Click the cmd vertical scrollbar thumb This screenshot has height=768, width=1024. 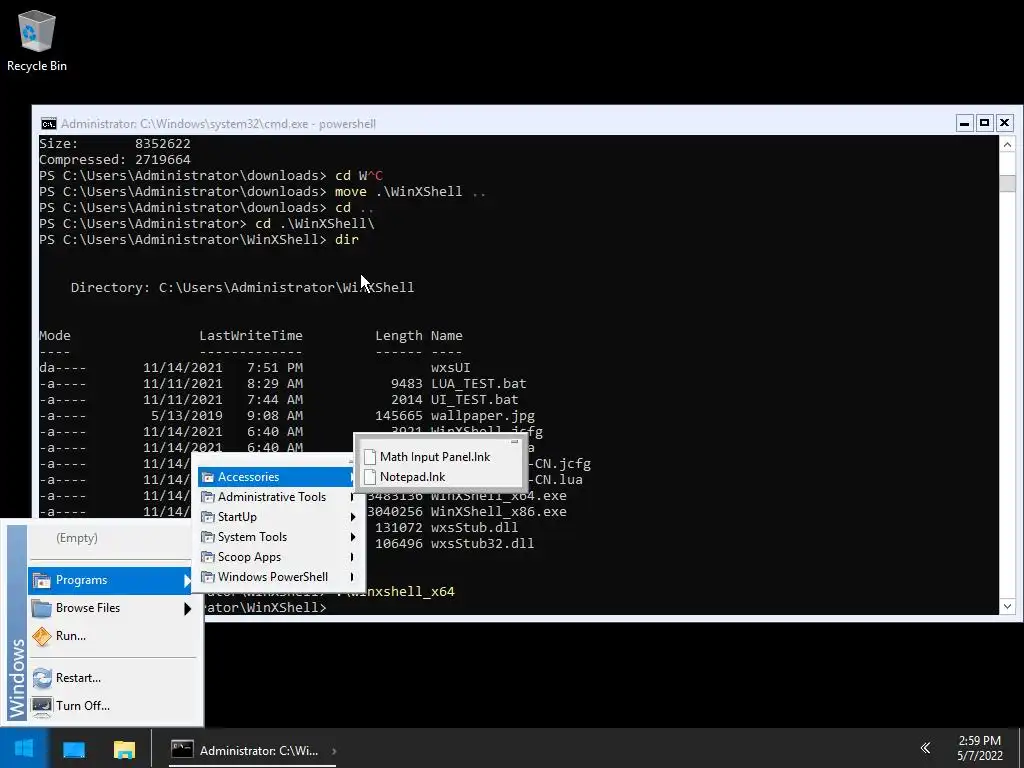[1007, 184]
